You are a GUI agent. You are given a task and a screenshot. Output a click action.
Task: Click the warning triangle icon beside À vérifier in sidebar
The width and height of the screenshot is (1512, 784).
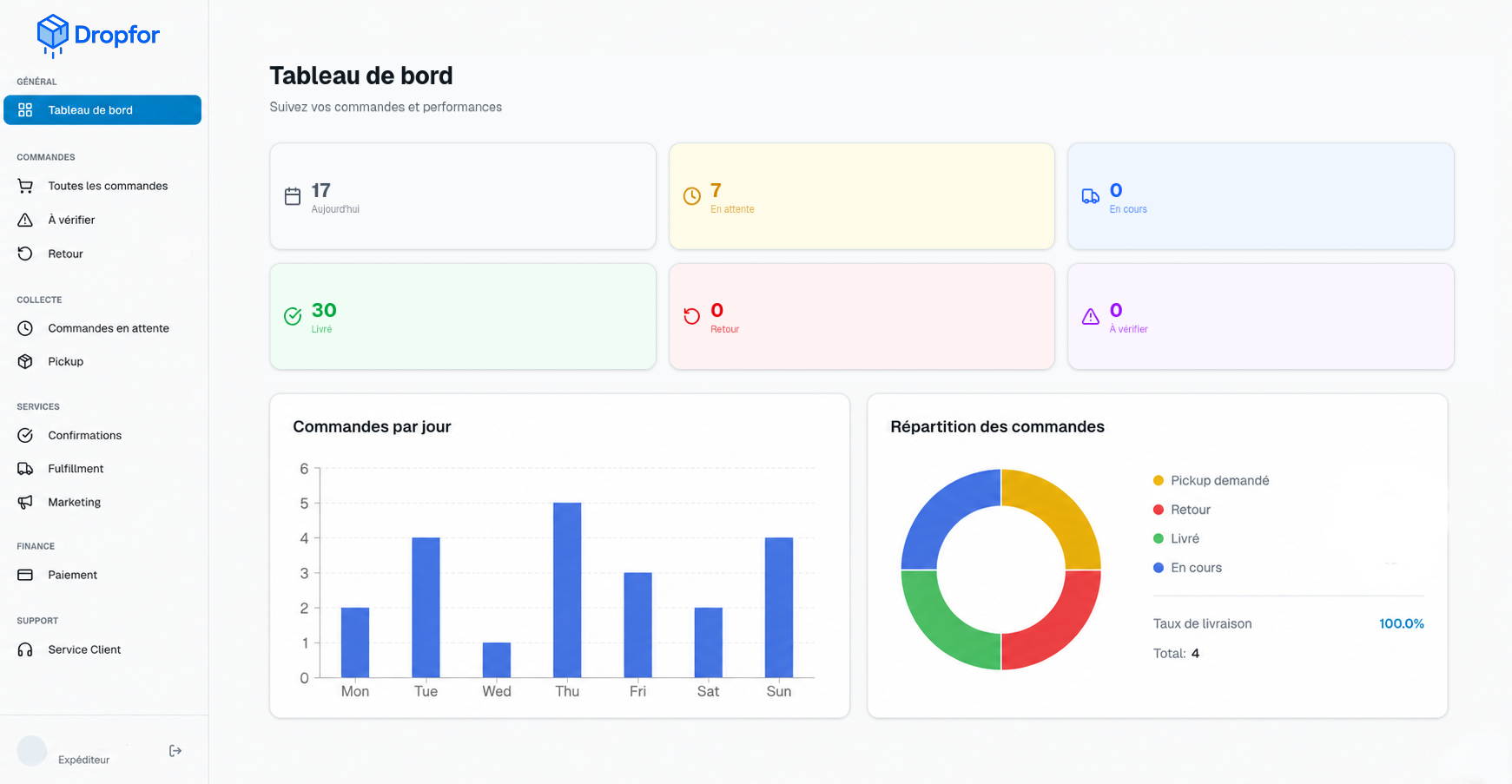pyautogui.click(x=25, y=220)
